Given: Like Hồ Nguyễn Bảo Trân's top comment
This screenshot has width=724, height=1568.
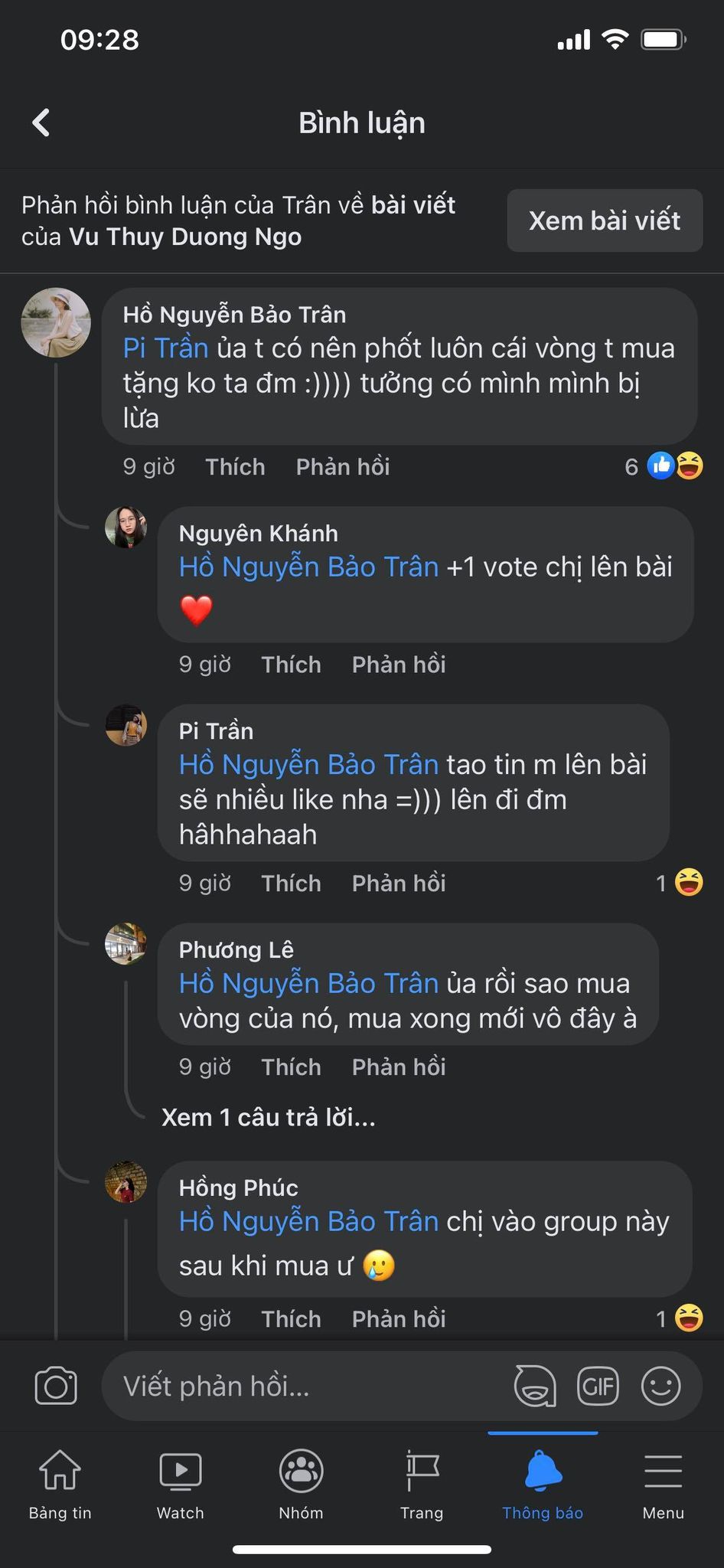Looking at the screenshot, I should point(235,467).
